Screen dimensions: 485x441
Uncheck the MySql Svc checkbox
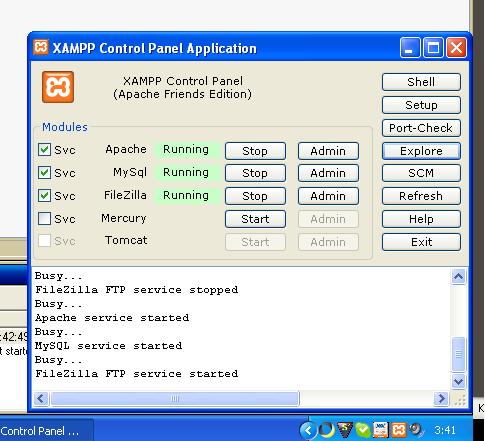tap(44, 173)
